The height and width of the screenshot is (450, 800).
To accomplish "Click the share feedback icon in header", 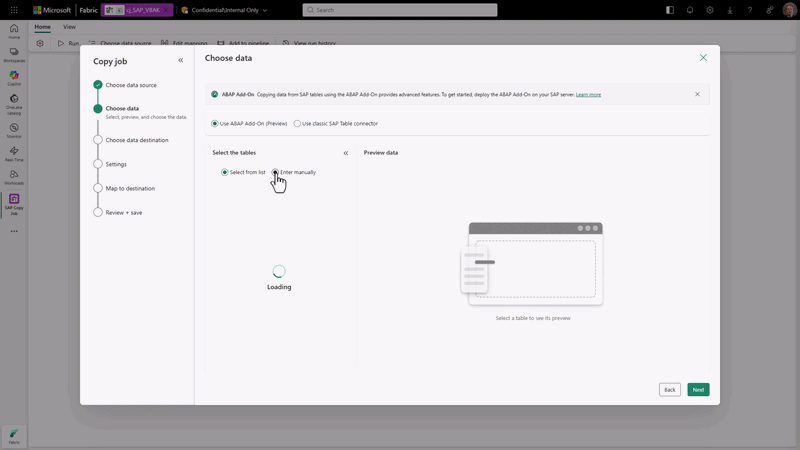I will (769, 10).
